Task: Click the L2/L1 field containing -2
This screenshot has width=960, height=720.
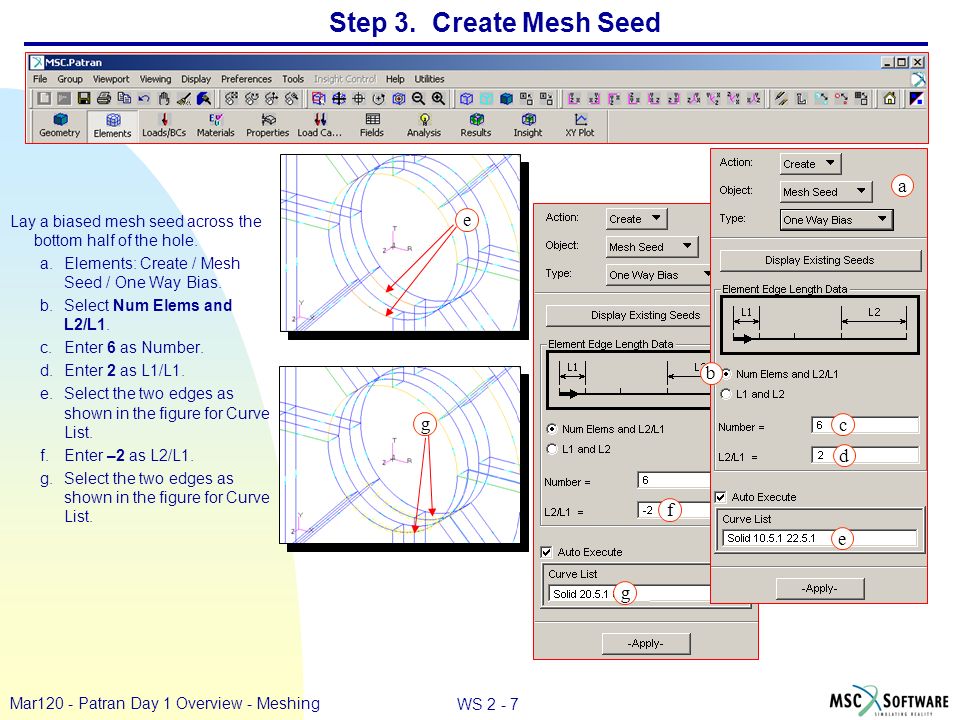Action: tap(674, 509)
